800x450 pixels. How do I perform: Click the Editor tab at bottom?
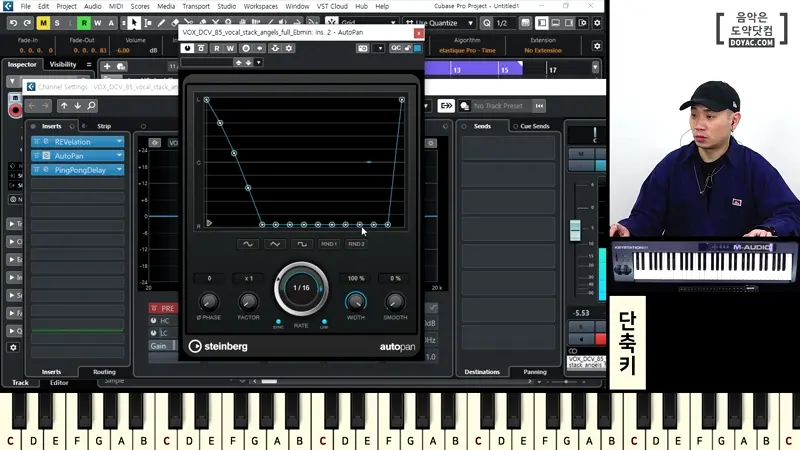coord(59,382)
